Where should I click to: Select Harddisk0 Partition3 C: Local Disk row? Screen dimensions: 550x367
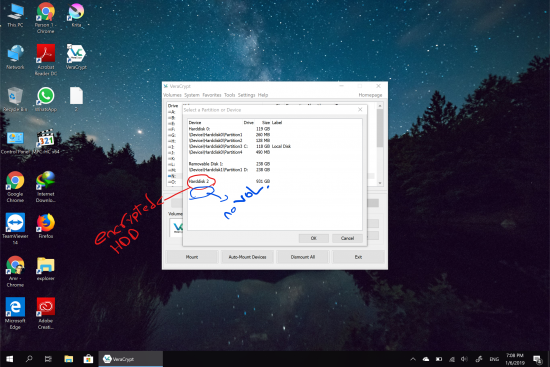point(275,146)
